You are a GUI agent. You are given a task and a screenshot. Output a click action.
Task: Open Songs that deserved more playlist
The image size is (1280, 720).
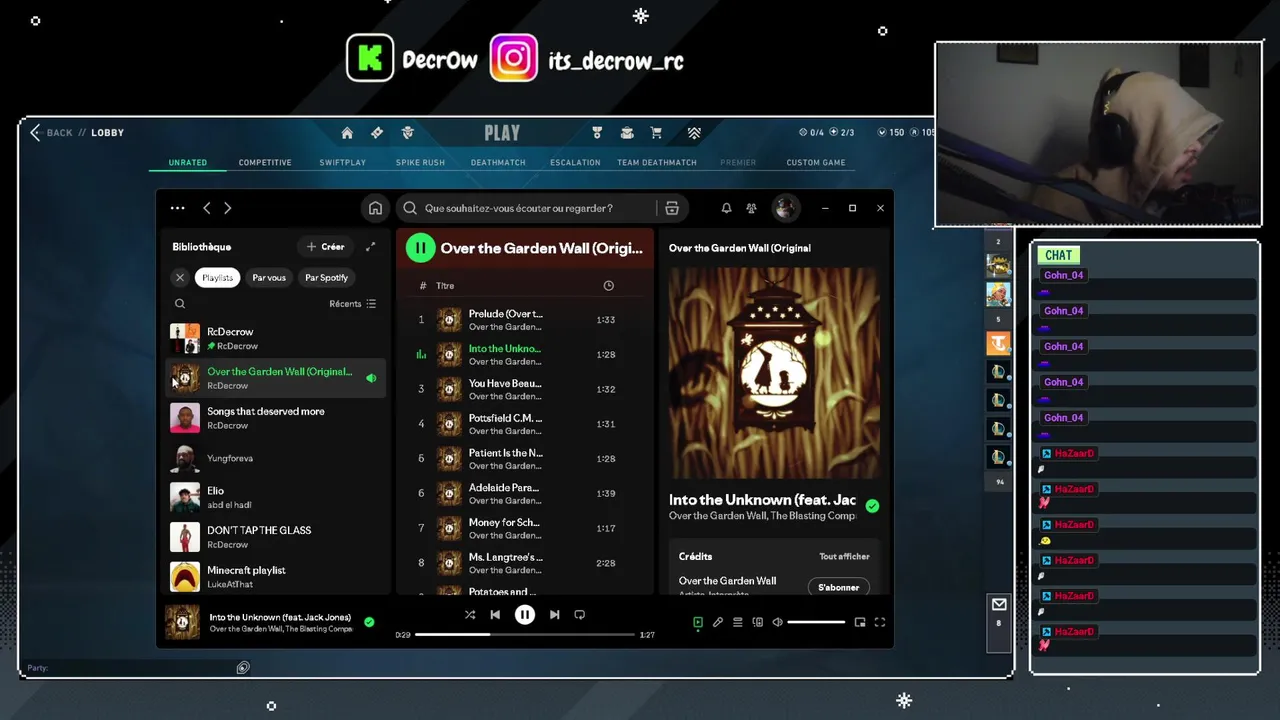click(273, 418)
